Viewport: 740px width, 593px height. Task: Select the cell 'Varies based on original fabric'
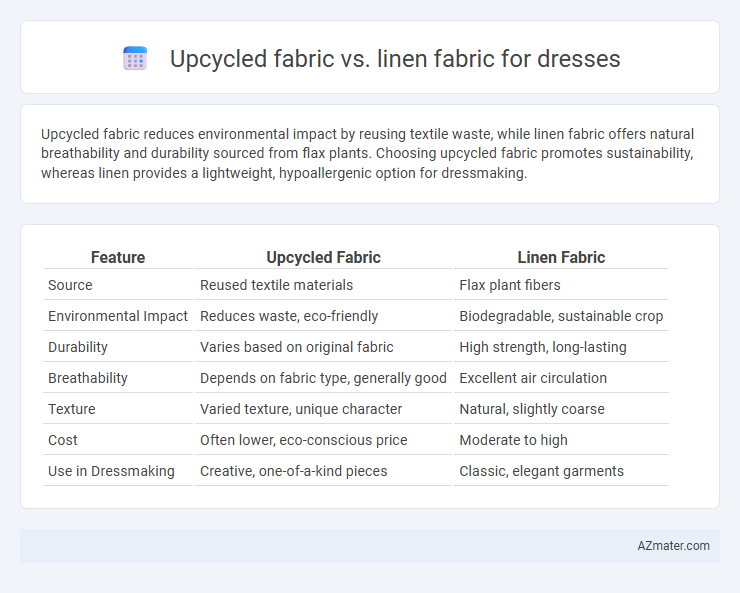[296, 347]
